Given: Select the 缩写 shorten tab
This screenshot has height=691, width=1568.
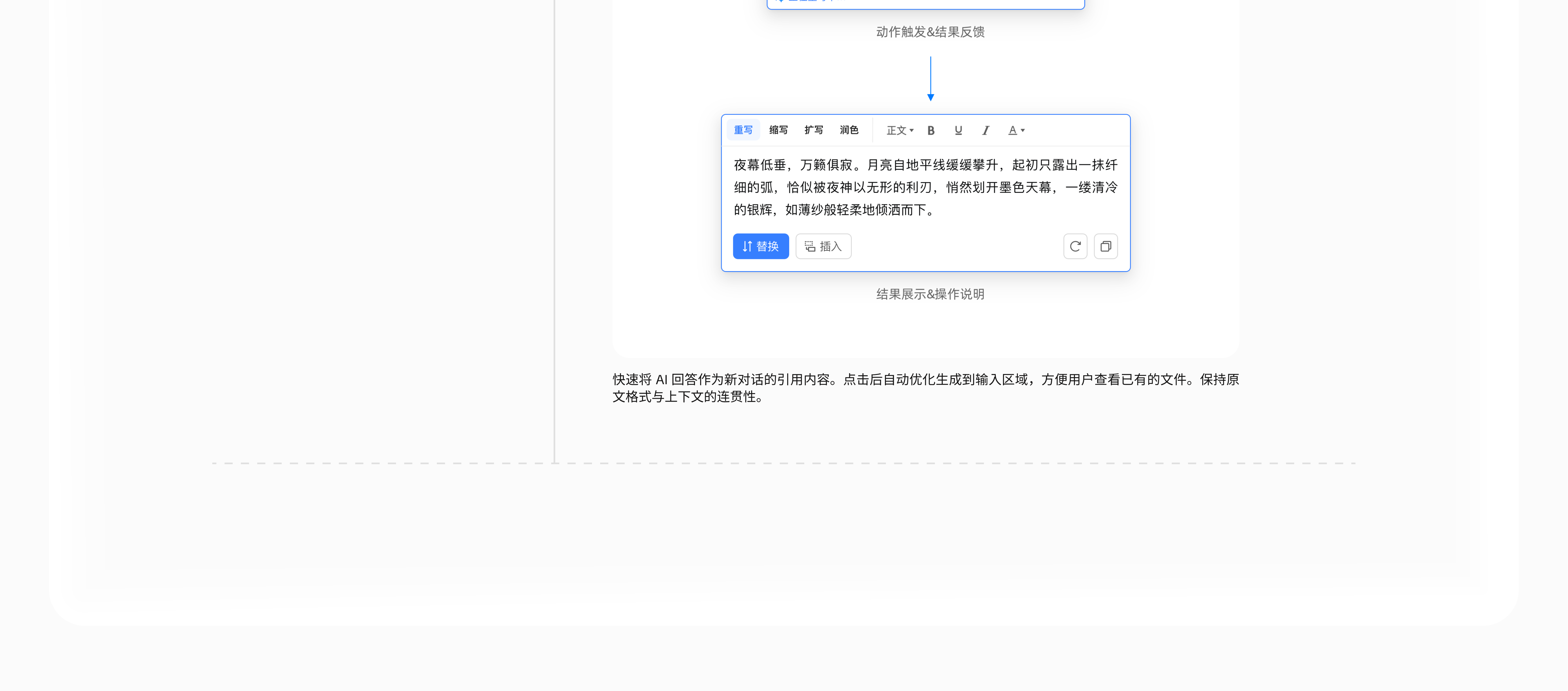Looking at the screenshot, I should tap(778, 130).
